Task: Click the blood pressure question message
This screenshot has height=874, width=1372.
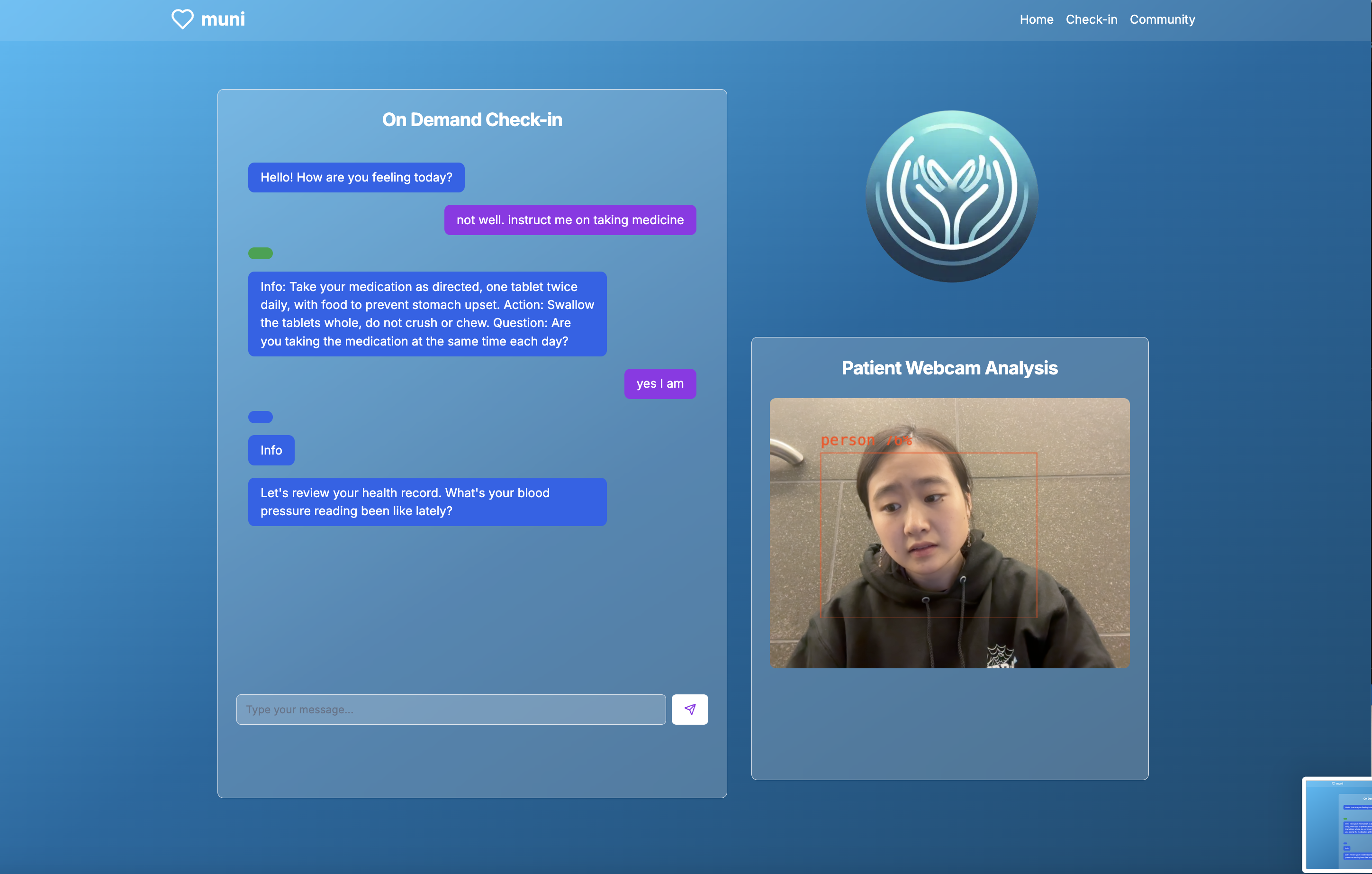Action: [x=427, y=502]
